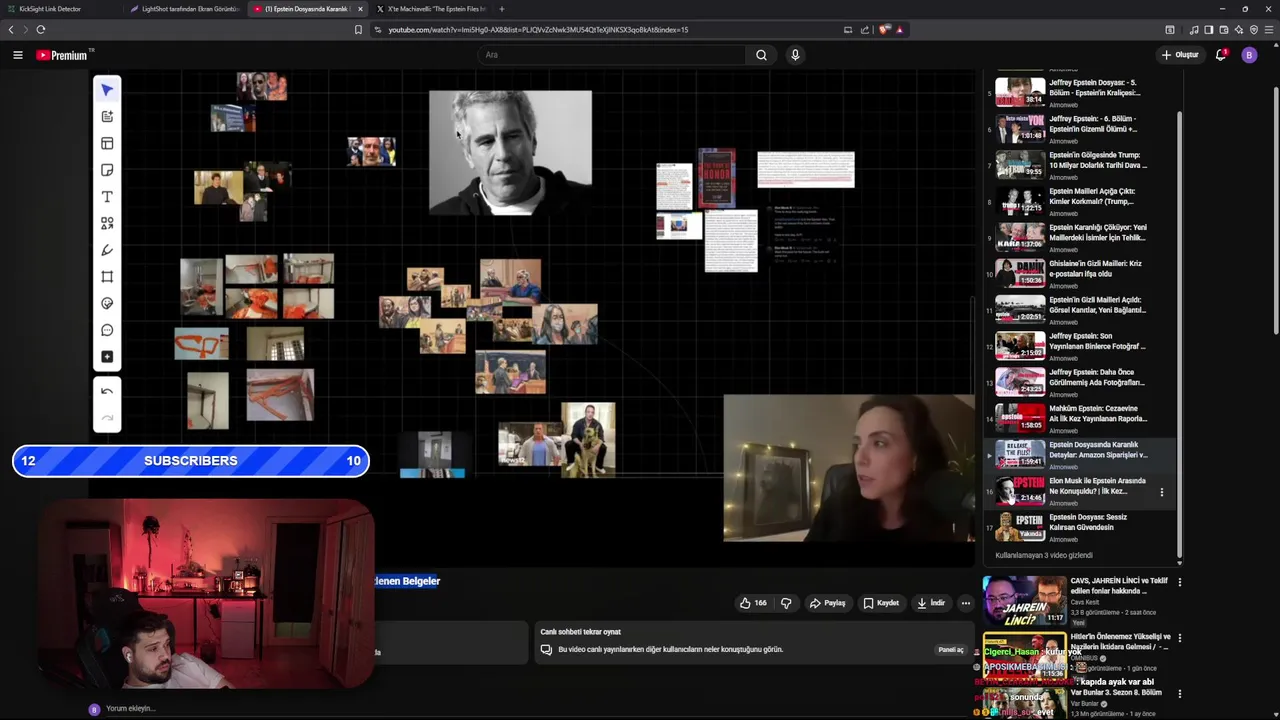Select the table layout tool in the whiteboard toolbar

[x=107, y=143]
